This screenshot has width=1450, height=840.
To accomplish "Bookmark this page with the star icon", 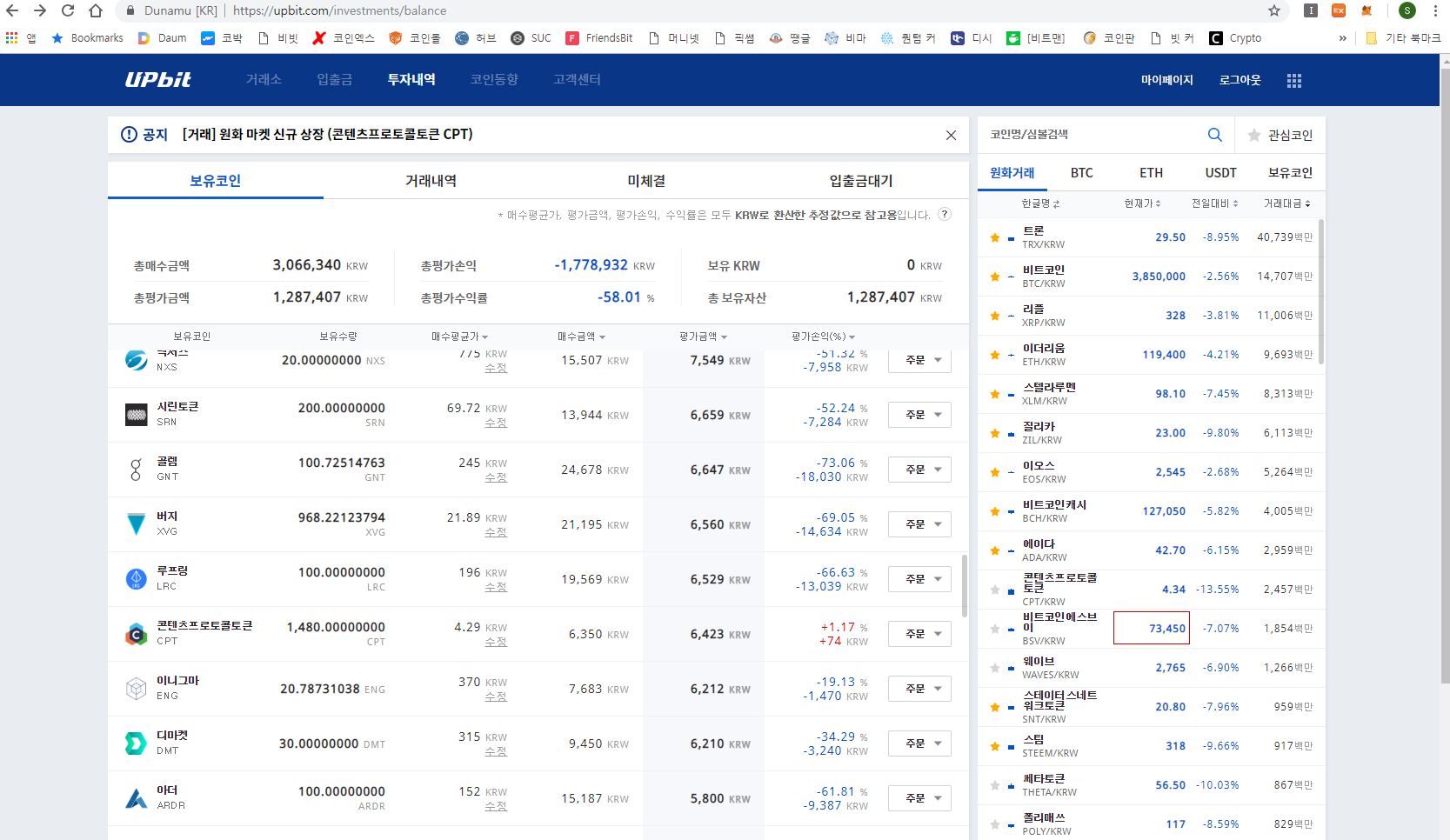I will (x=1274, y=10).
